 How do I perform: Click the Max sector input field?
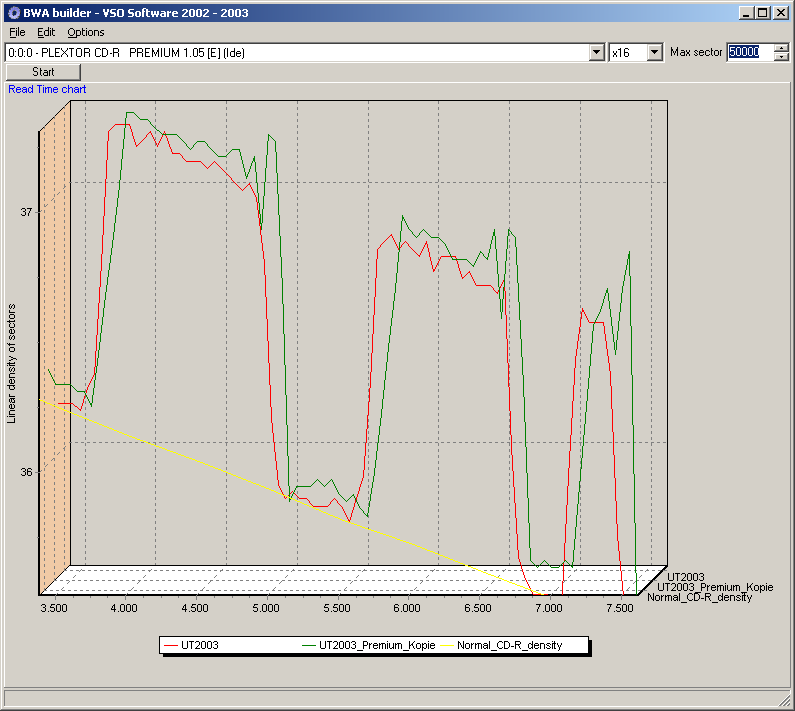pyautogui.click(x=750, y=52)
